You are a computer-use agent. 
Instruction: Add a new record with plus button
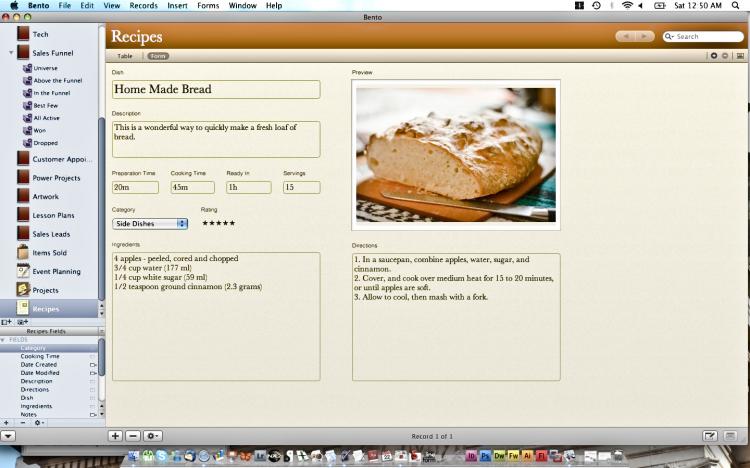(115, 436)
